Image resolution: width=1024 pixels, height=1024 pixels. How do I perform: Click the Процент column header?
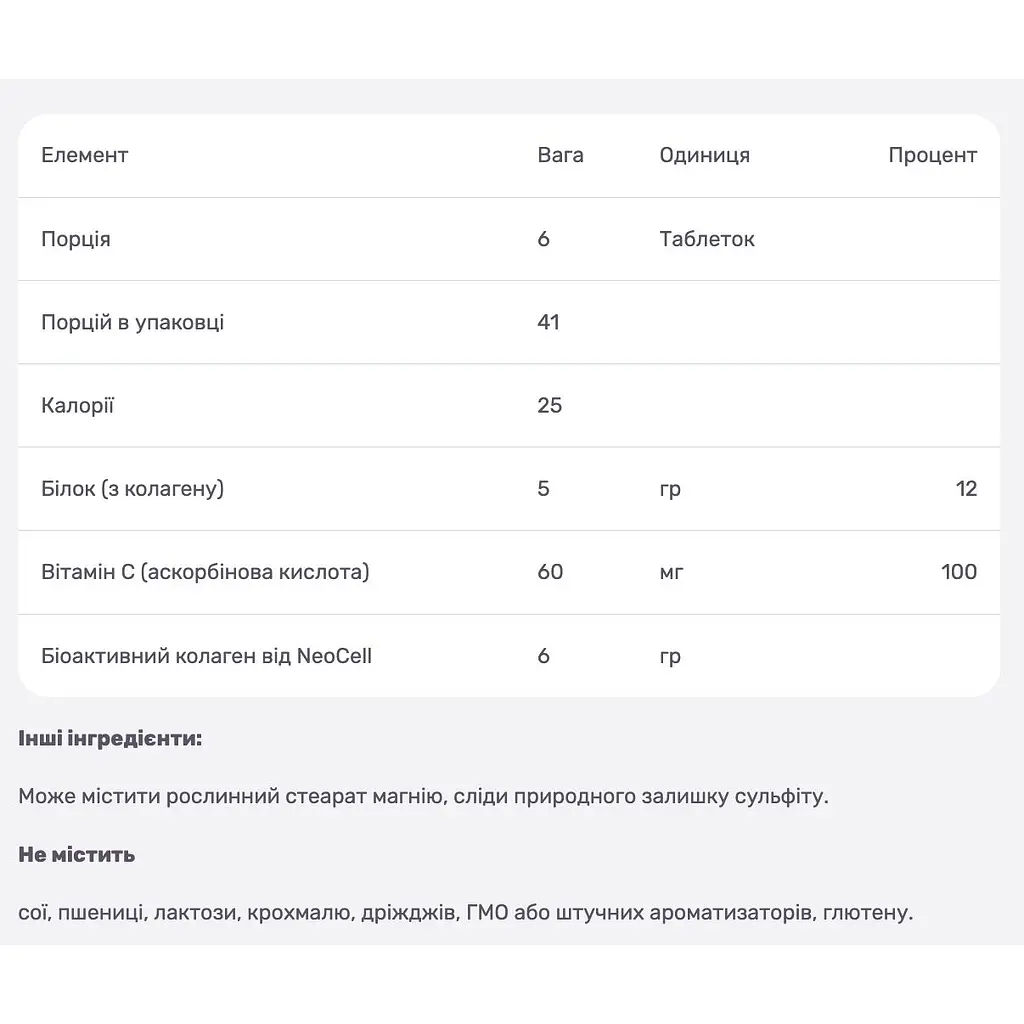tap(933, 155)
